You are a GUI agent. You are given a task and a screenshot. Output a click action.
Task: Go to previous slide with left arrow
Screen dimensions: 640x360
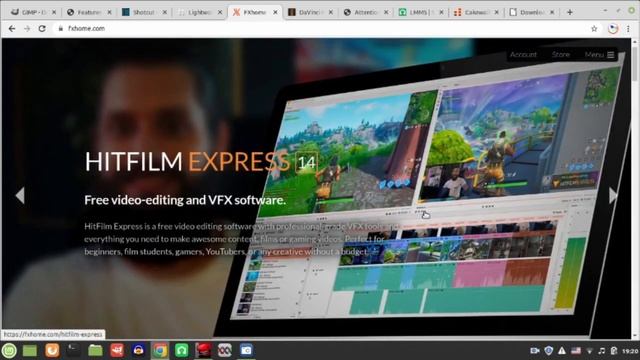point(20,196)
